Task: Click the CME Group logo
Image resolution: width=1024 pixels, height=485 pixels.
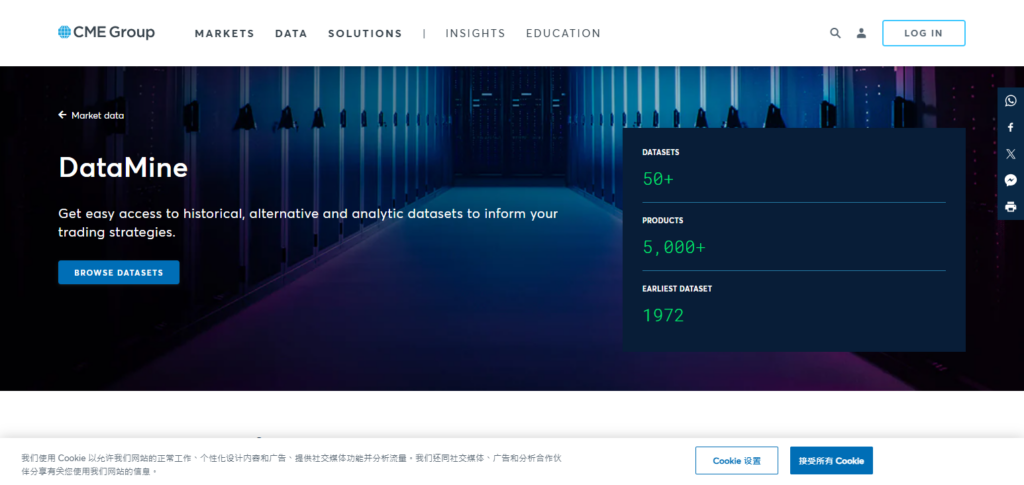Action: coord(106,32)
